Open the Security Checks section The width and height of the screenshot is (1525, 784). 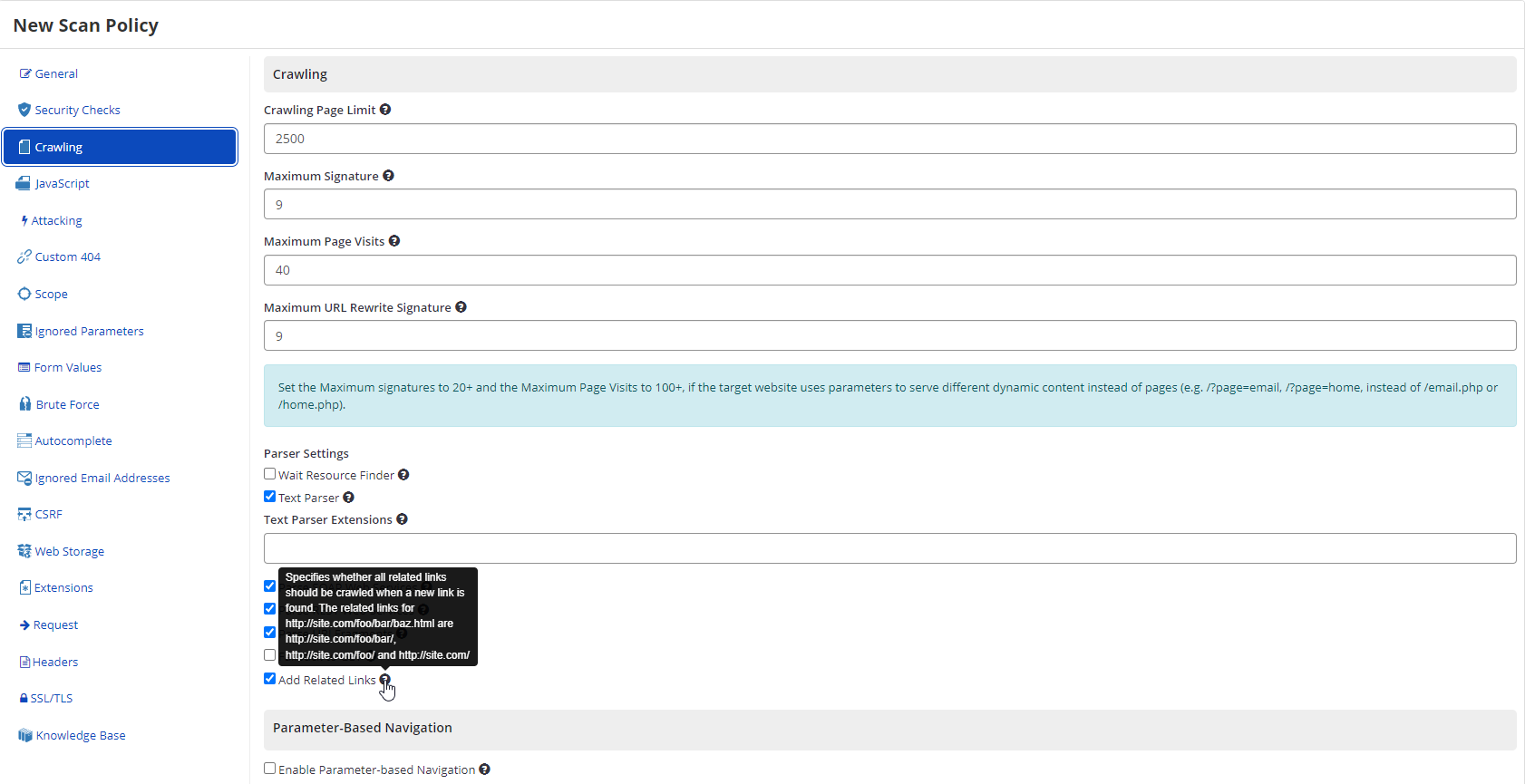tap(77, 110)
